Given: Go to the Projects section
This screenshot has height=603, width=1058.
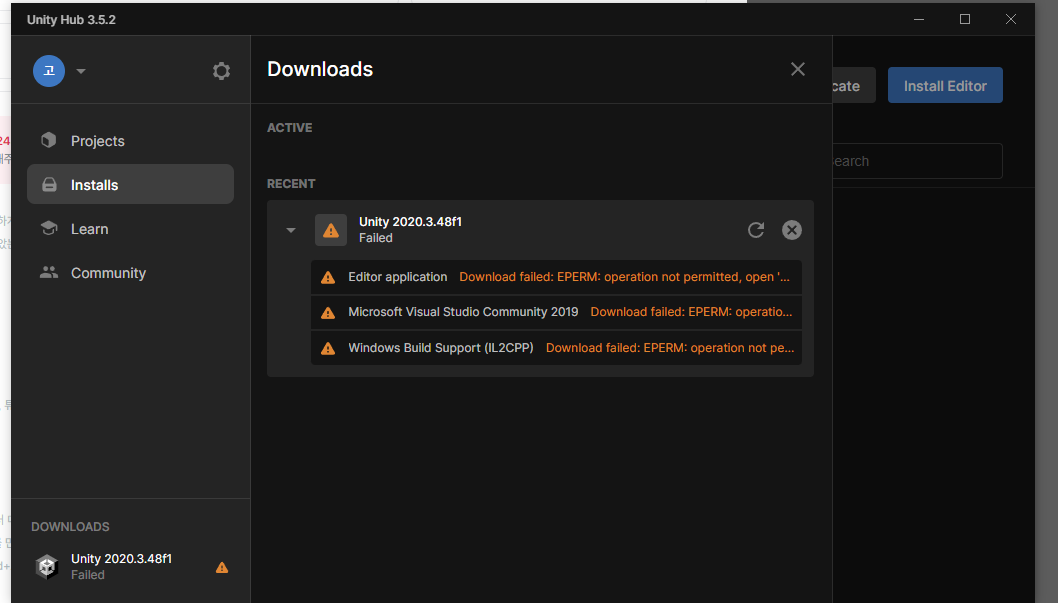Looking at the screenshot, I should 130,141.
